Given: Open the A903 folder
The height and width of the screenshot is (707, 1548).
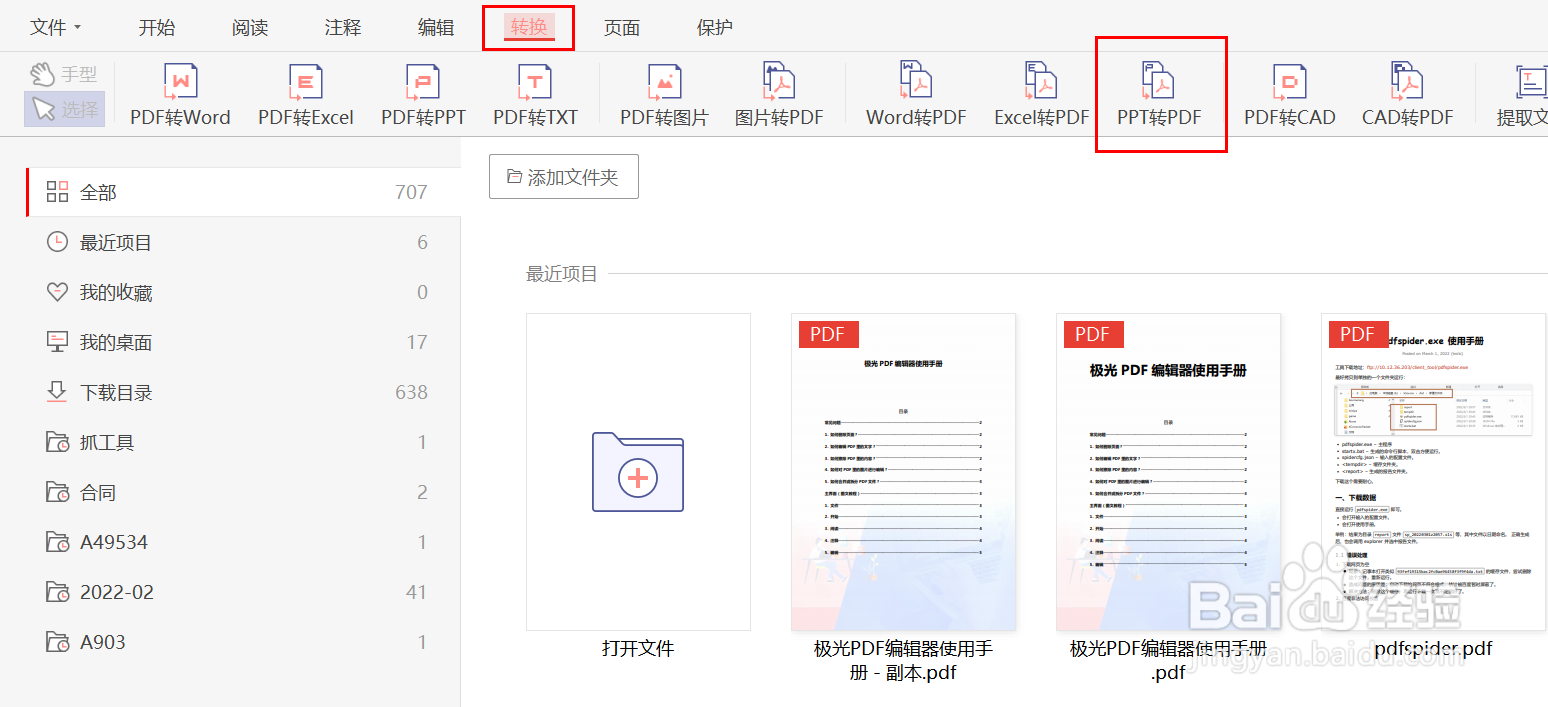Looking at the screenshot, I should pos(243,642).
